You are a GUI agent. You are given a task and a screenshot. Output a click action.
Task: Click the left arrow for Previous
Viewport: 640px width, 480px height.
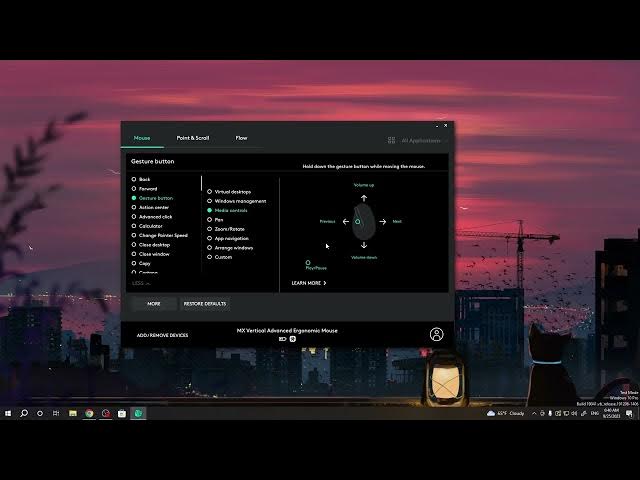point(346,222)
